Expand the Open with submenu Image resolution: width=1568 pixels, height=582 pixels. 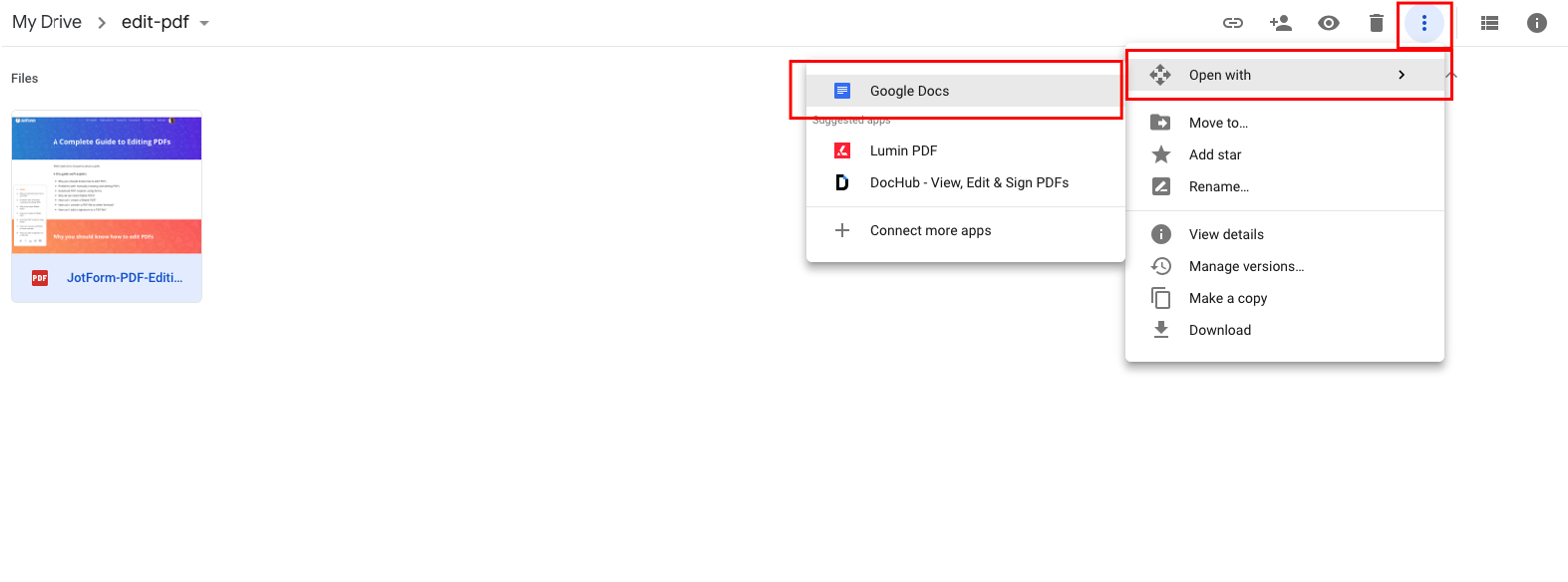click(1285, 75)
